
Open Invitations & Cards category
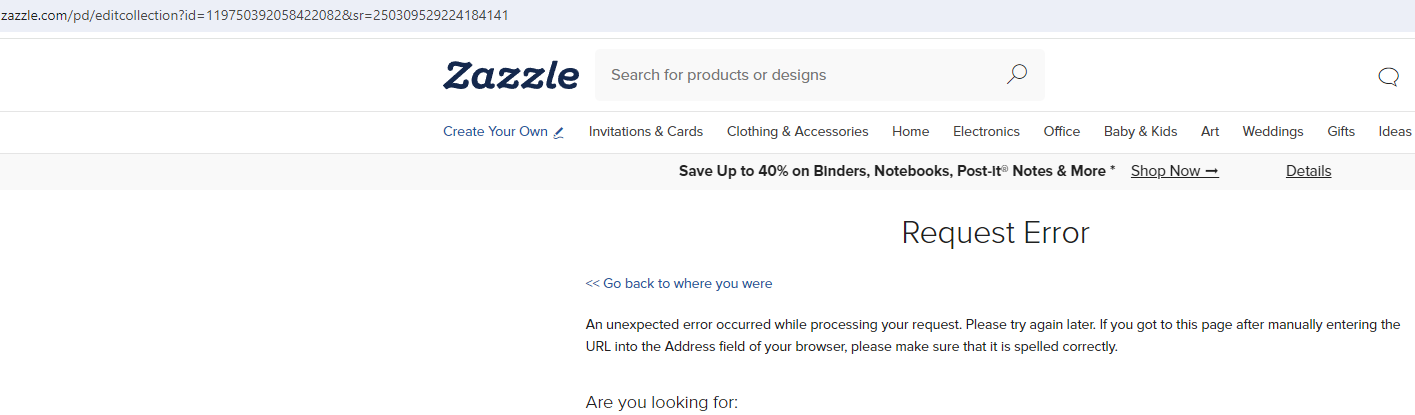(646, 131)
